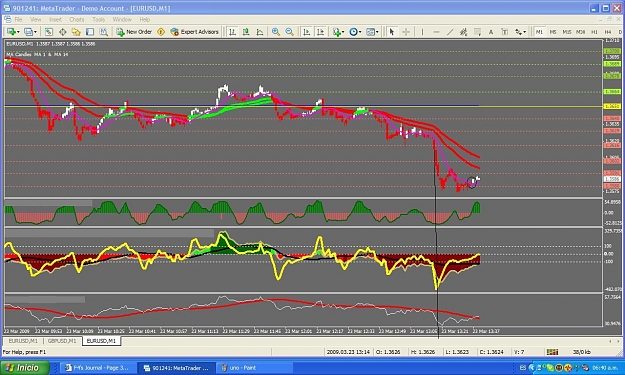The image size is (625, 375).
Task: Toggle the Navigator star-folder icon
Action: [x=76, y=31]
